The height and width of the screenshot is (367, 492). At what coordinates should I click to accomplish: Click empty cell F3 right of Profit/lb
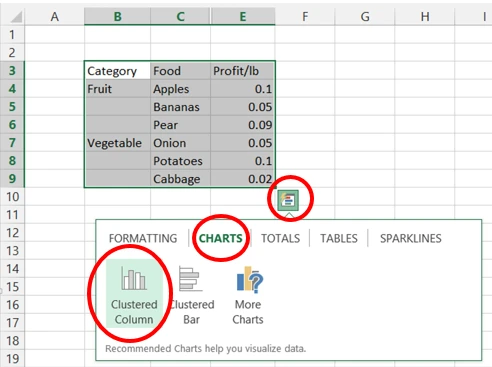pyautogui.click(x=305, y=71)
